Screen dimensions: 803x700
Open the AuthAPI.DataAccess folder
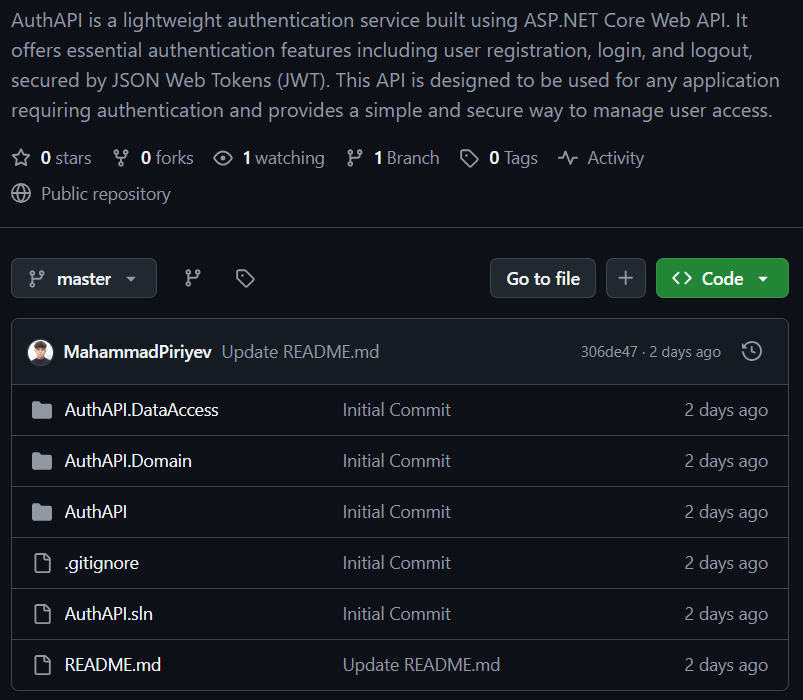(x=141, y=410)
